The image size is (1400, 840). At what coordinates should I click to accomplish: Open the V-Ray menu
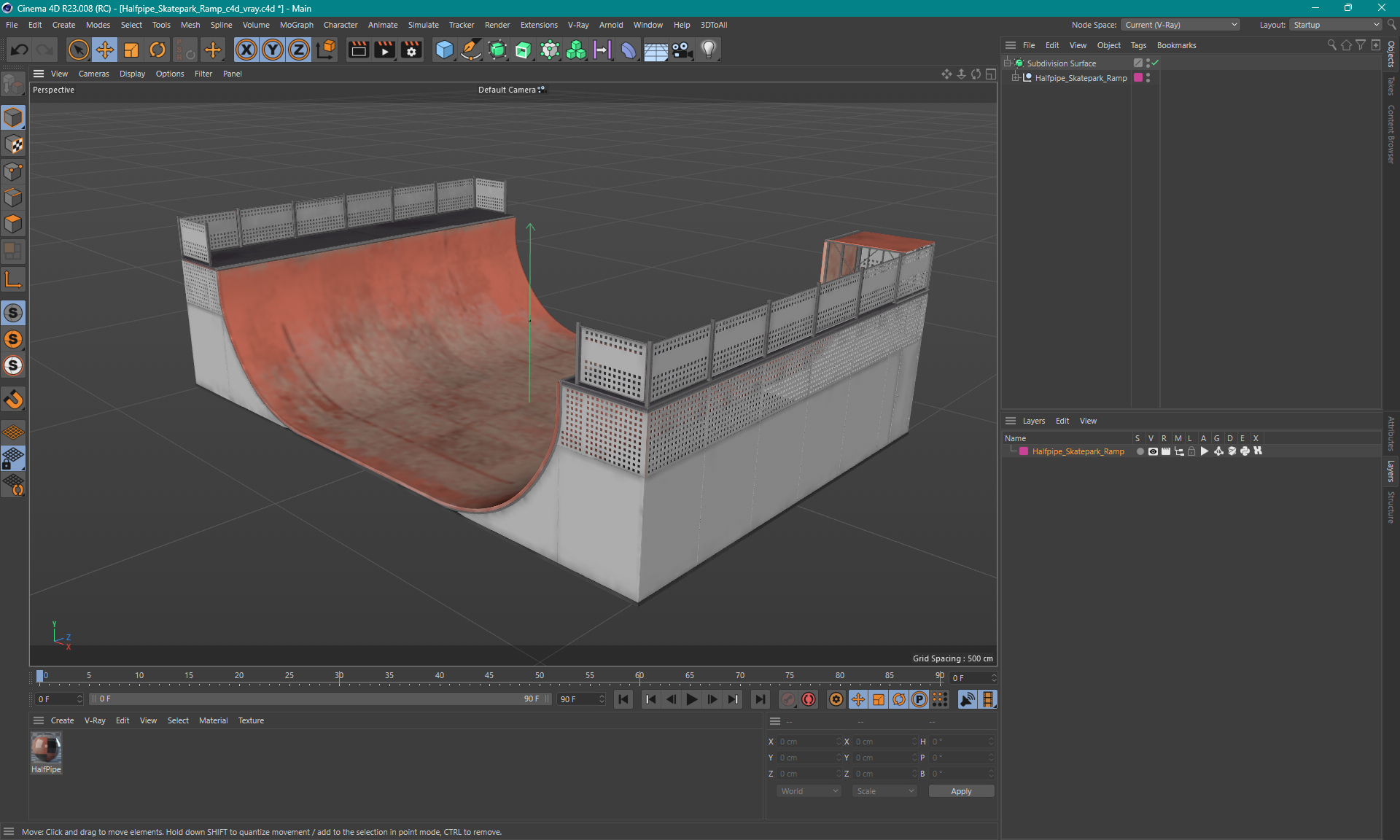(578, 25)
